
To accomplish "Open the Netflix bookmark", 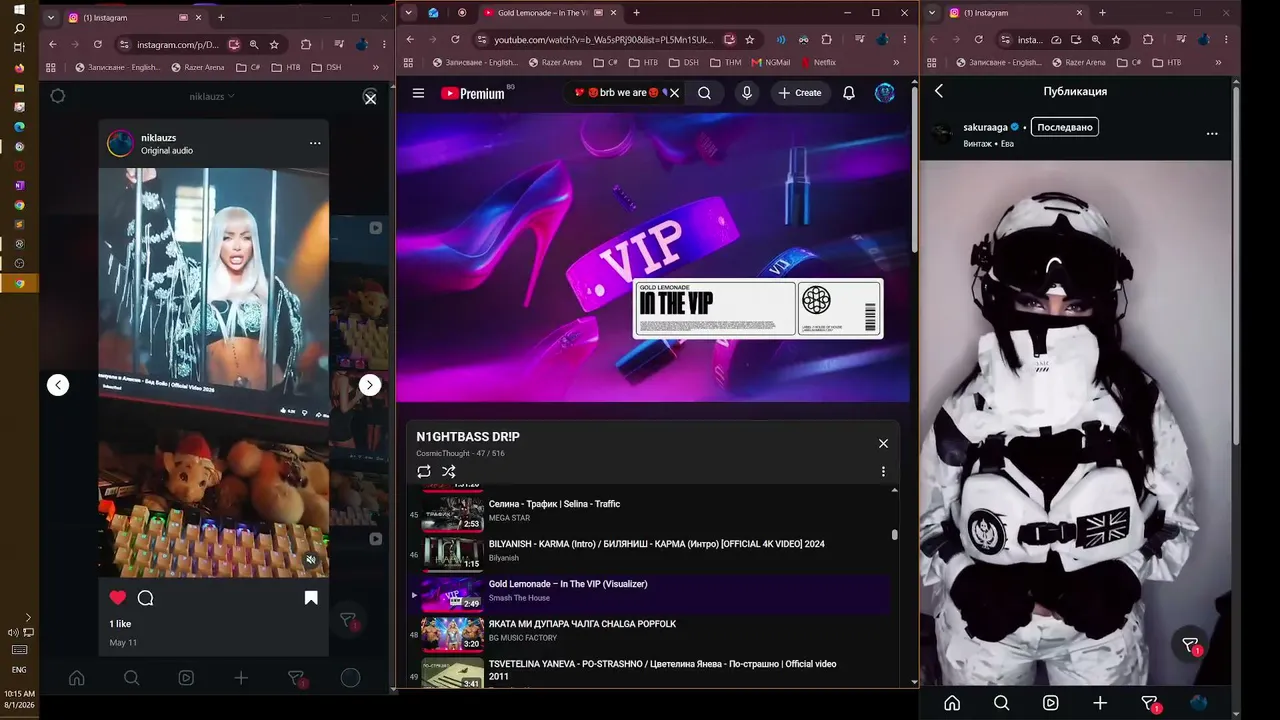I will (x=817, y=62).
